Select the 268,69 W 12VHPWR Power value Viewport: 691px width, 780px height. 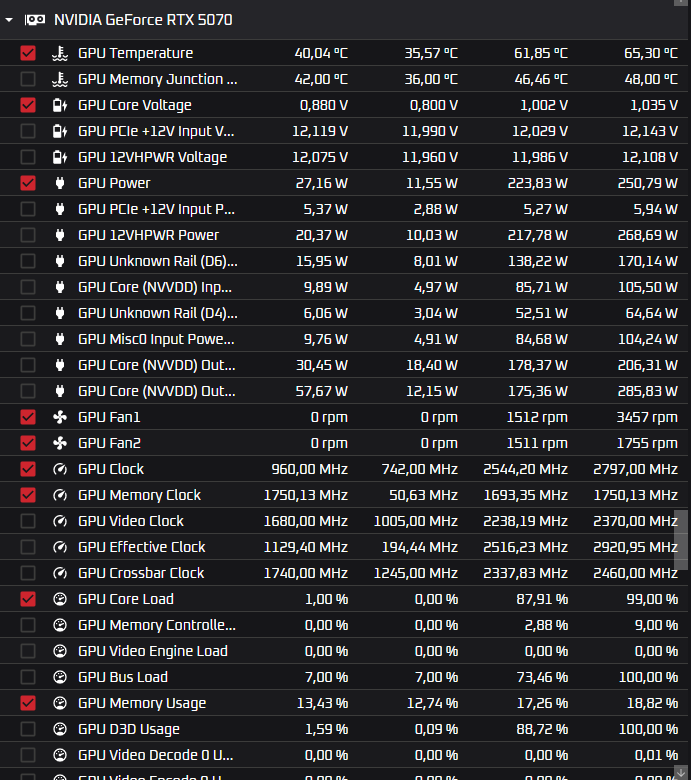pos(648,235)
